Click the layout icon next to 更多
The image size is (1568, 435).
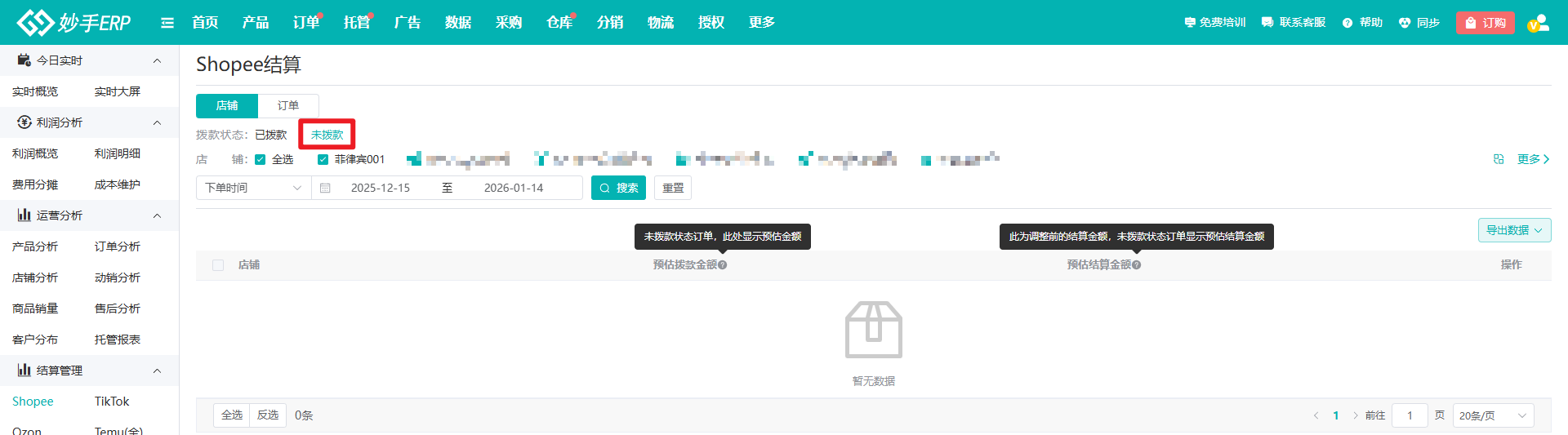(1499, 159)
